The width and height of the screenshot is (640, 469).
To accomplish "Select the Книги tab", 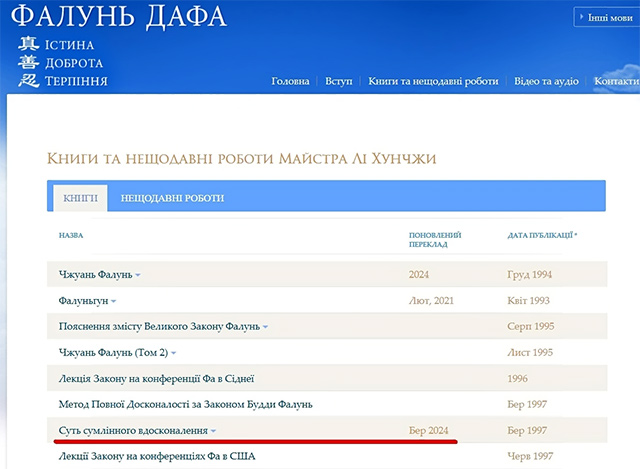I will tap(80, 198).
